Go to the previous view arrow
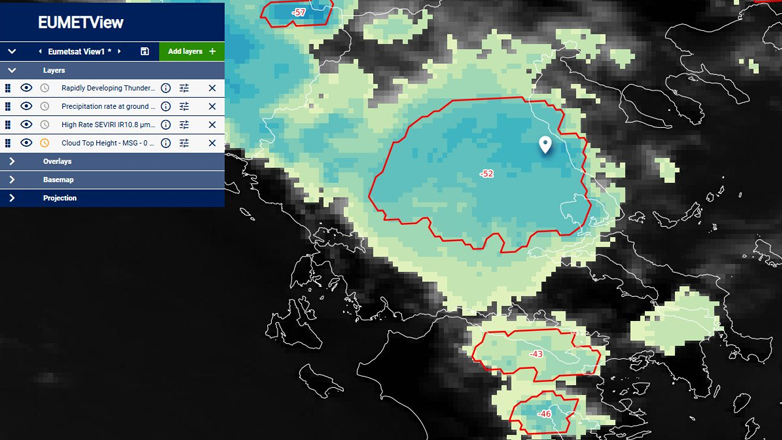Image resolution: width=782 pixels, height=440 pixels. [40, 51]
